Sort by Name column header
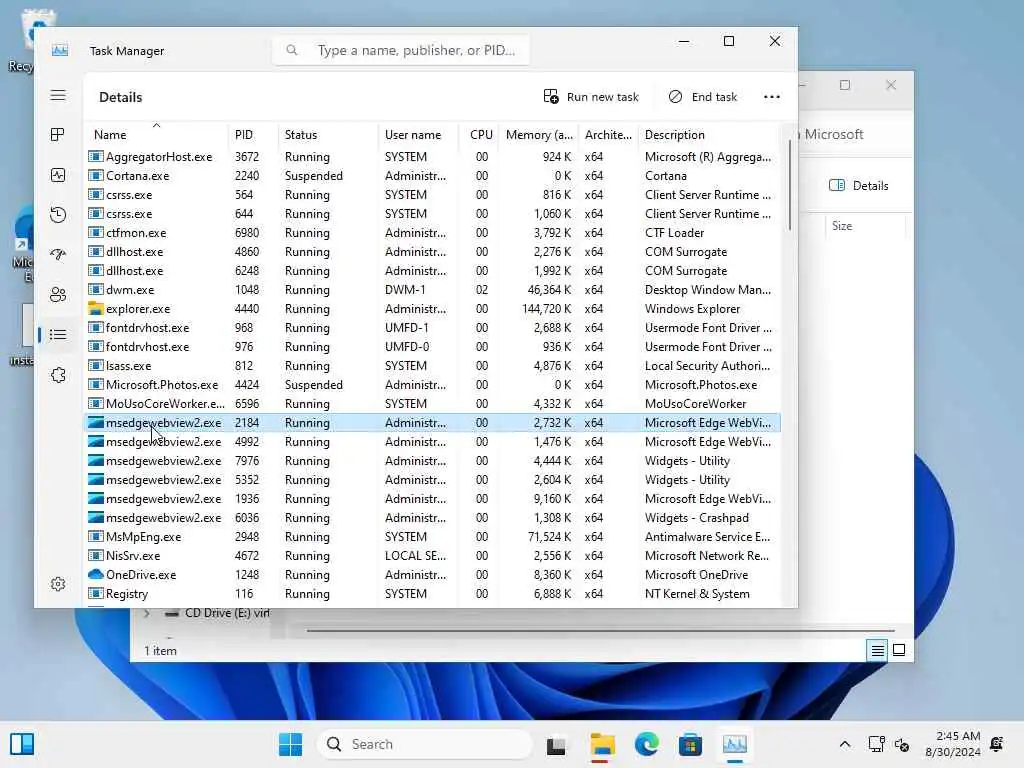Screen dimensions: 1024x768 155,135
